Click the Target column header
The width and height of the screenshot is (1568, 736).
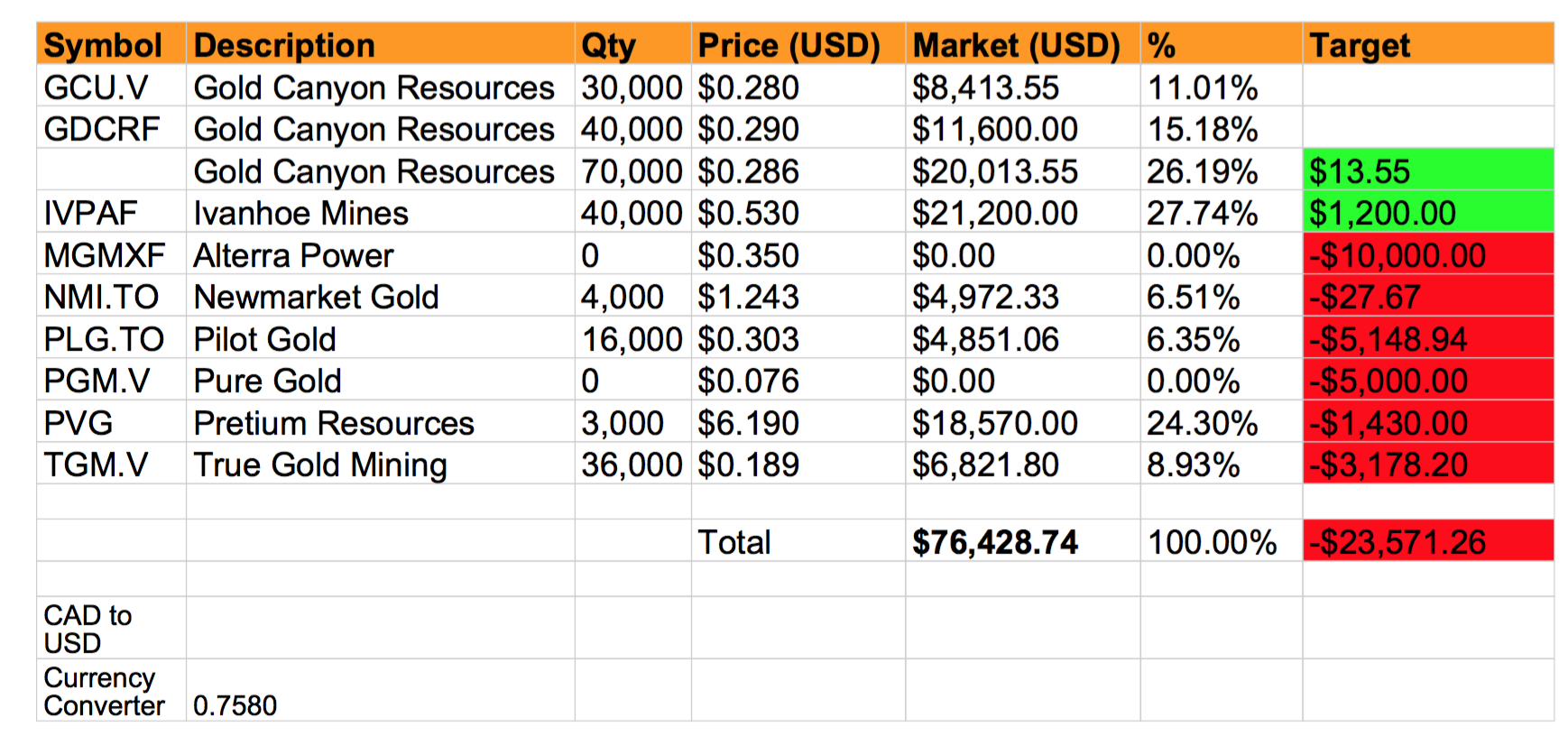pos(1428,44)
